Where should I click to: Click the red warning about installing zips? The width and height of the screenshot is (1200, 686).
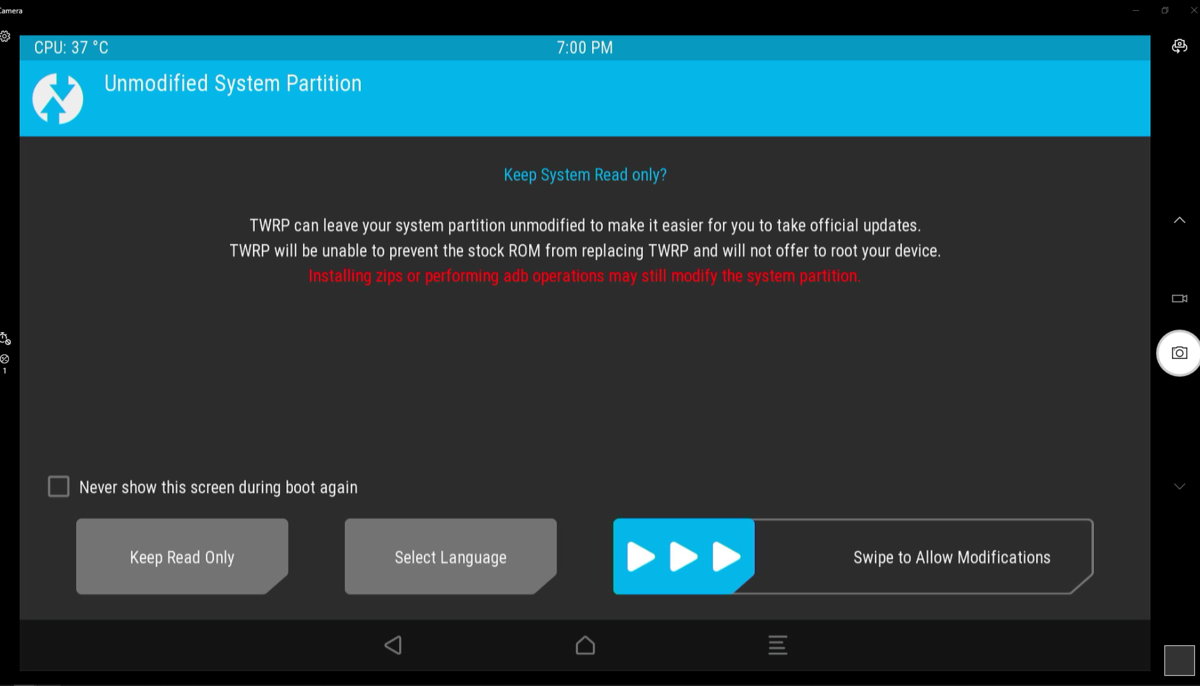[584, 276]
